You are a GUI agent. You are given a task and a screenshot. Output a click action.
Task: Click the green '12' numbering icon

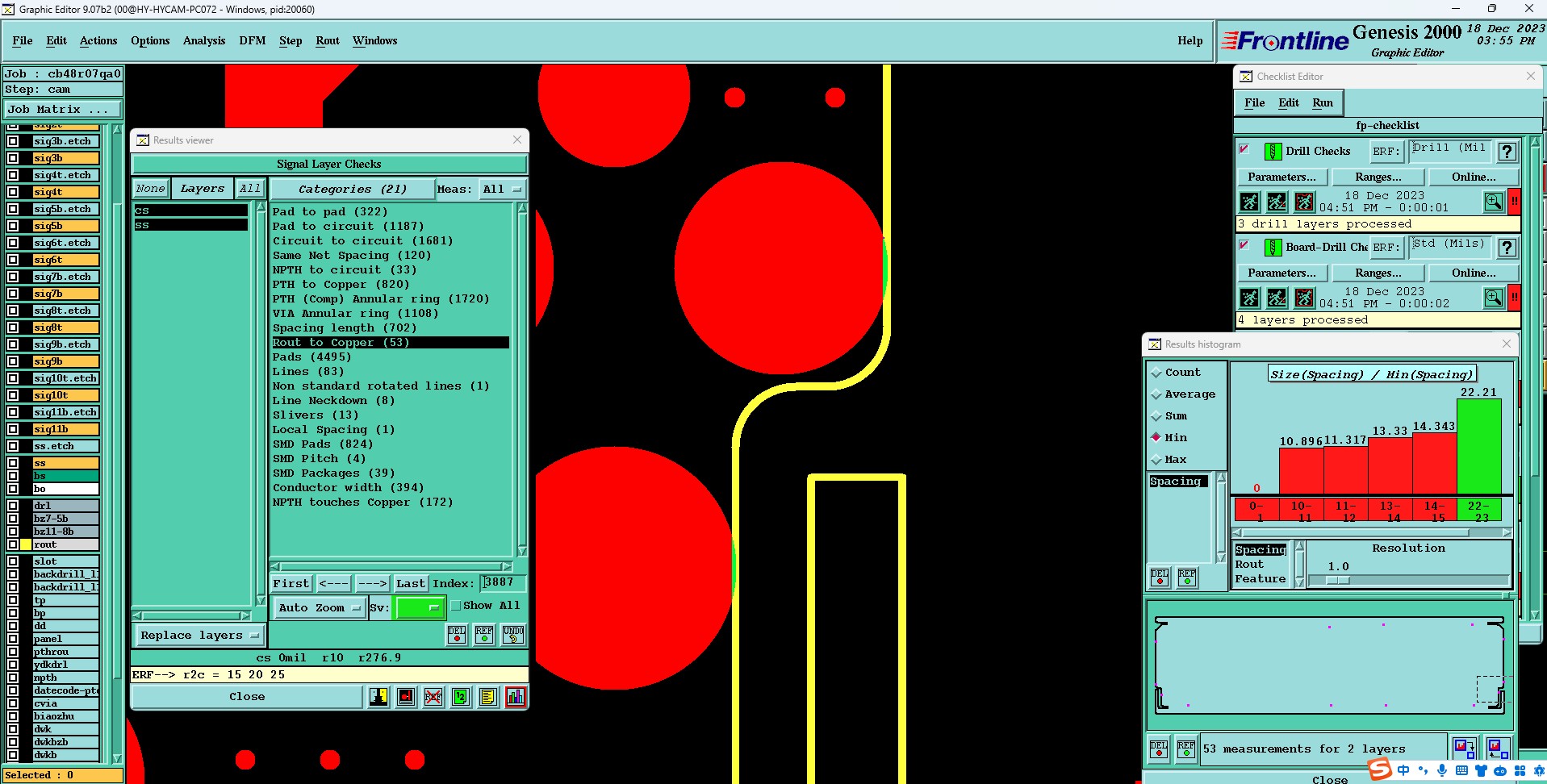tap(461, 696)
